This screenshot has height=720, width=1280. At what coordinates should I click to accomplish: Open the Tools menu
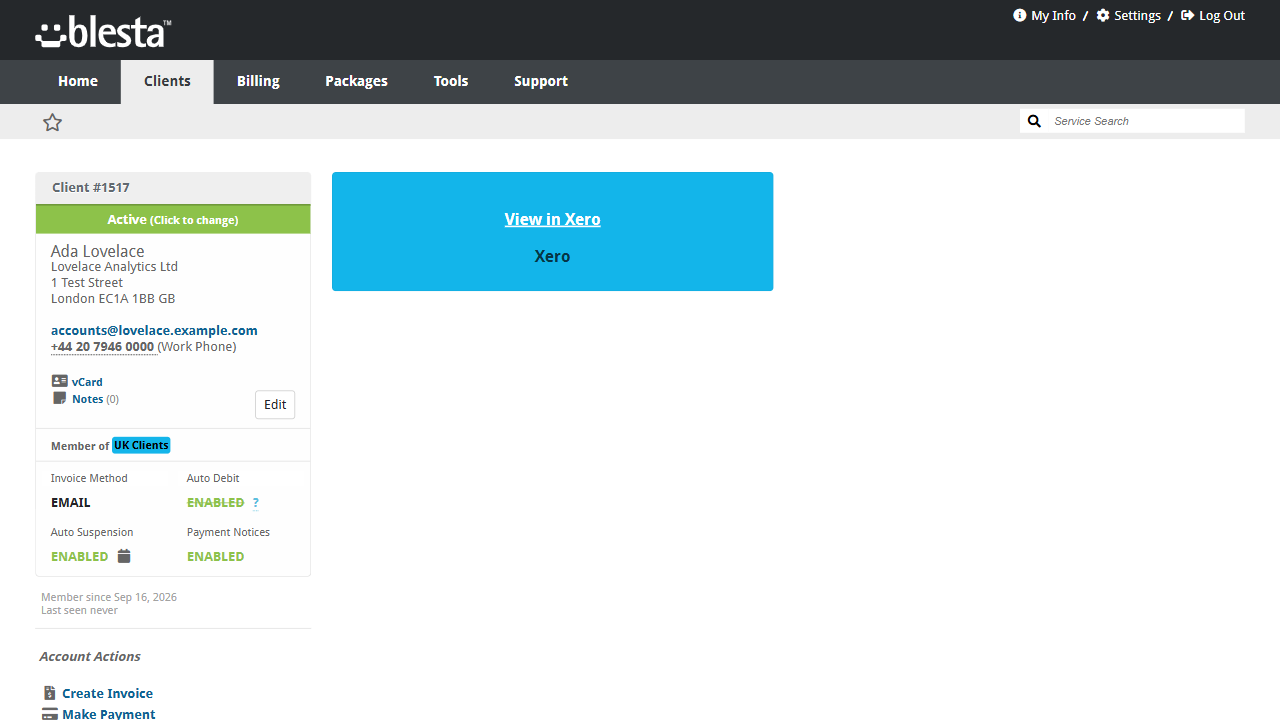coord(451,82)
